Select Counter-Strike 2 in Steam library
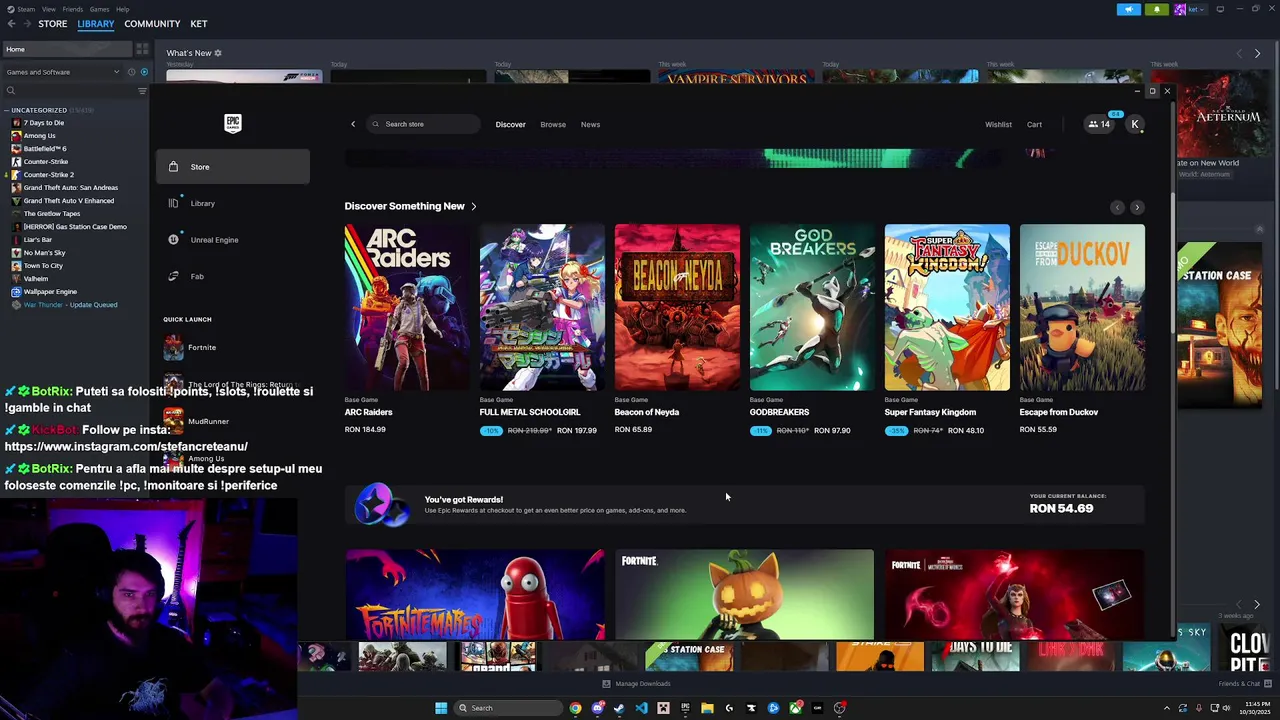 point(49,175)
